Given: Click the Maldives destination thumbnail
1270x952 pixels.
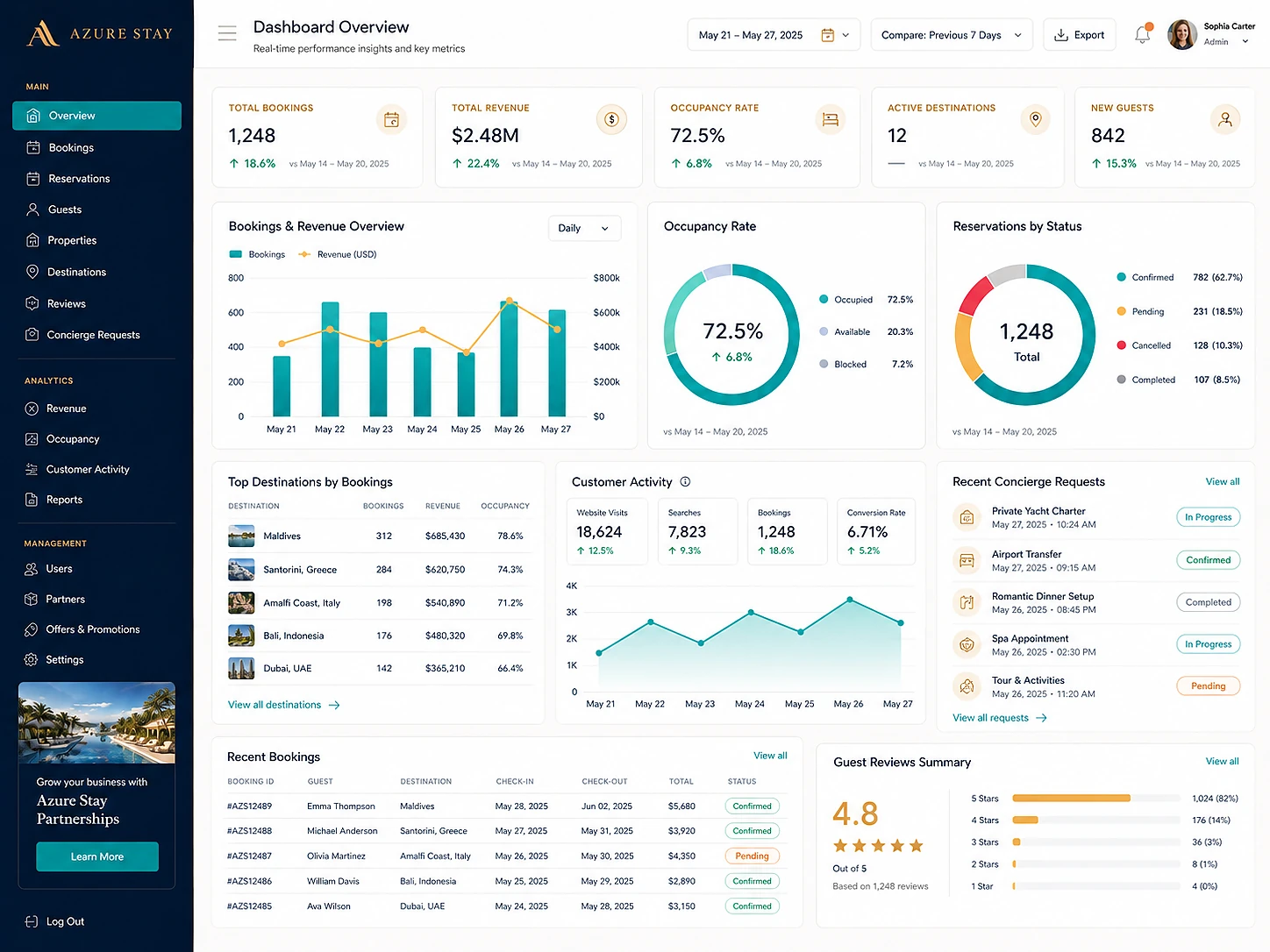Looking at the screenshot, I should pos(241,536).
